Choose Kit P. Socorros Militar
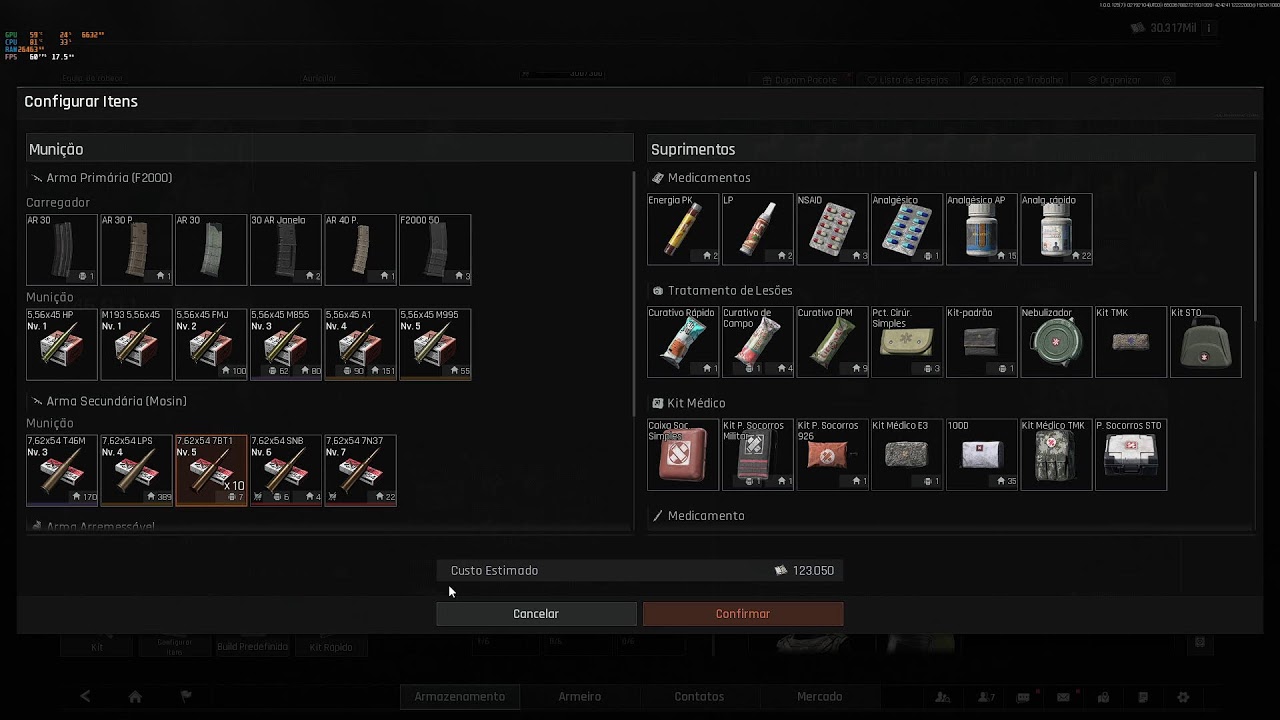Viewport: 1280px width, 720px height. tap(758, 455)
